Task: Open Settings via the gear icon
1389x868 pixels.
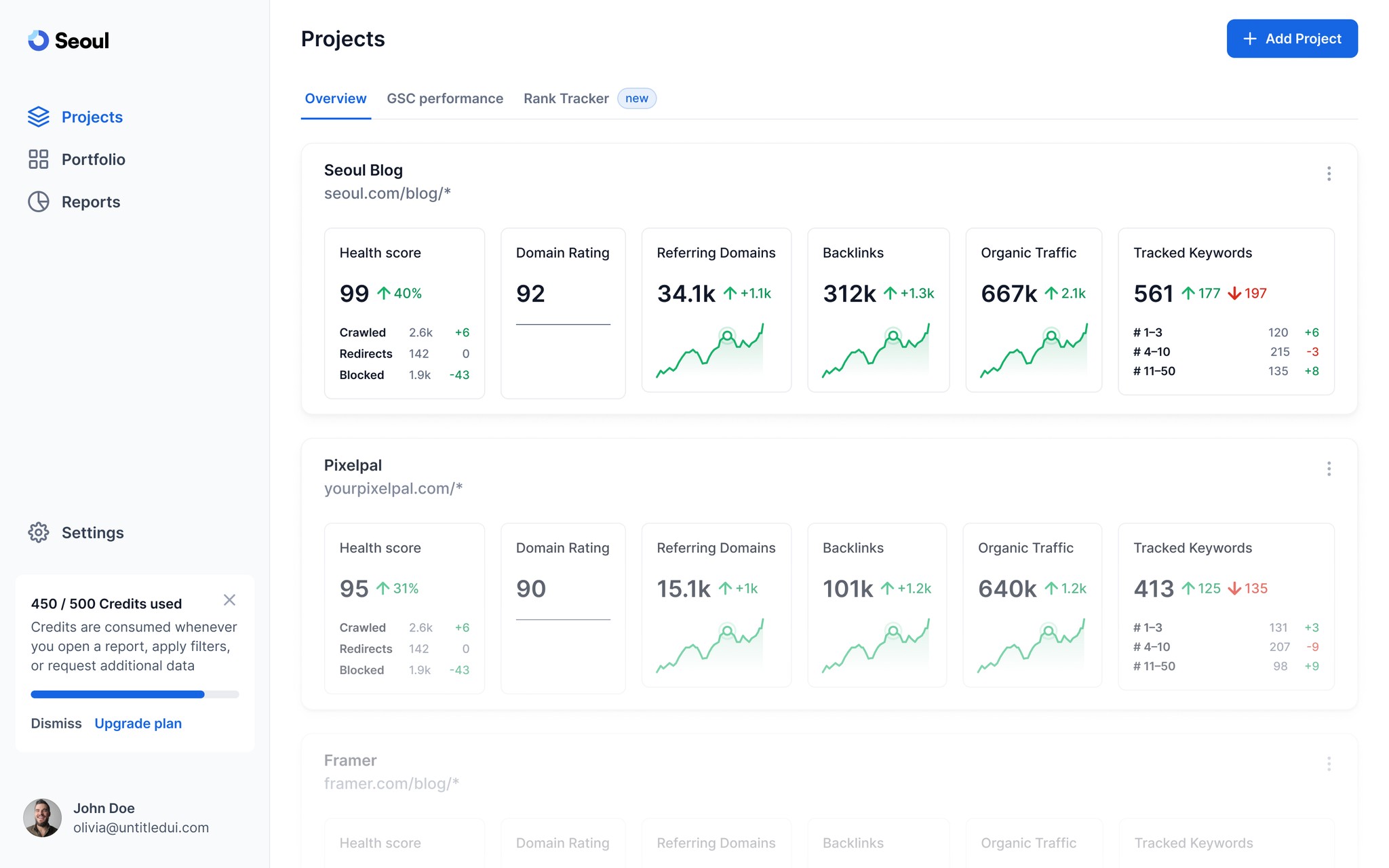Action: pyautogui.click(x=39, y=532)
